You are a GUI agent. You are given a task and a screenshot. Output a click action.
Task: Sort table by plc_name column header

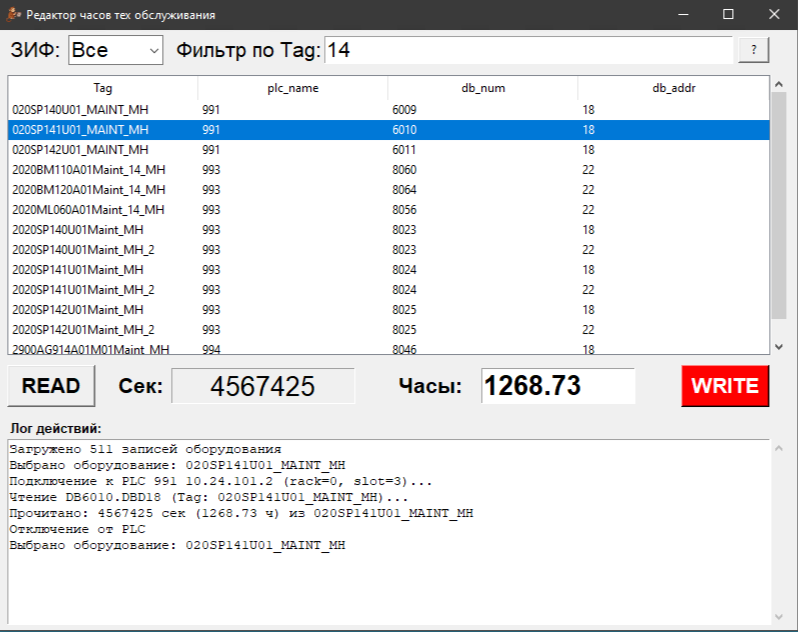292,88
